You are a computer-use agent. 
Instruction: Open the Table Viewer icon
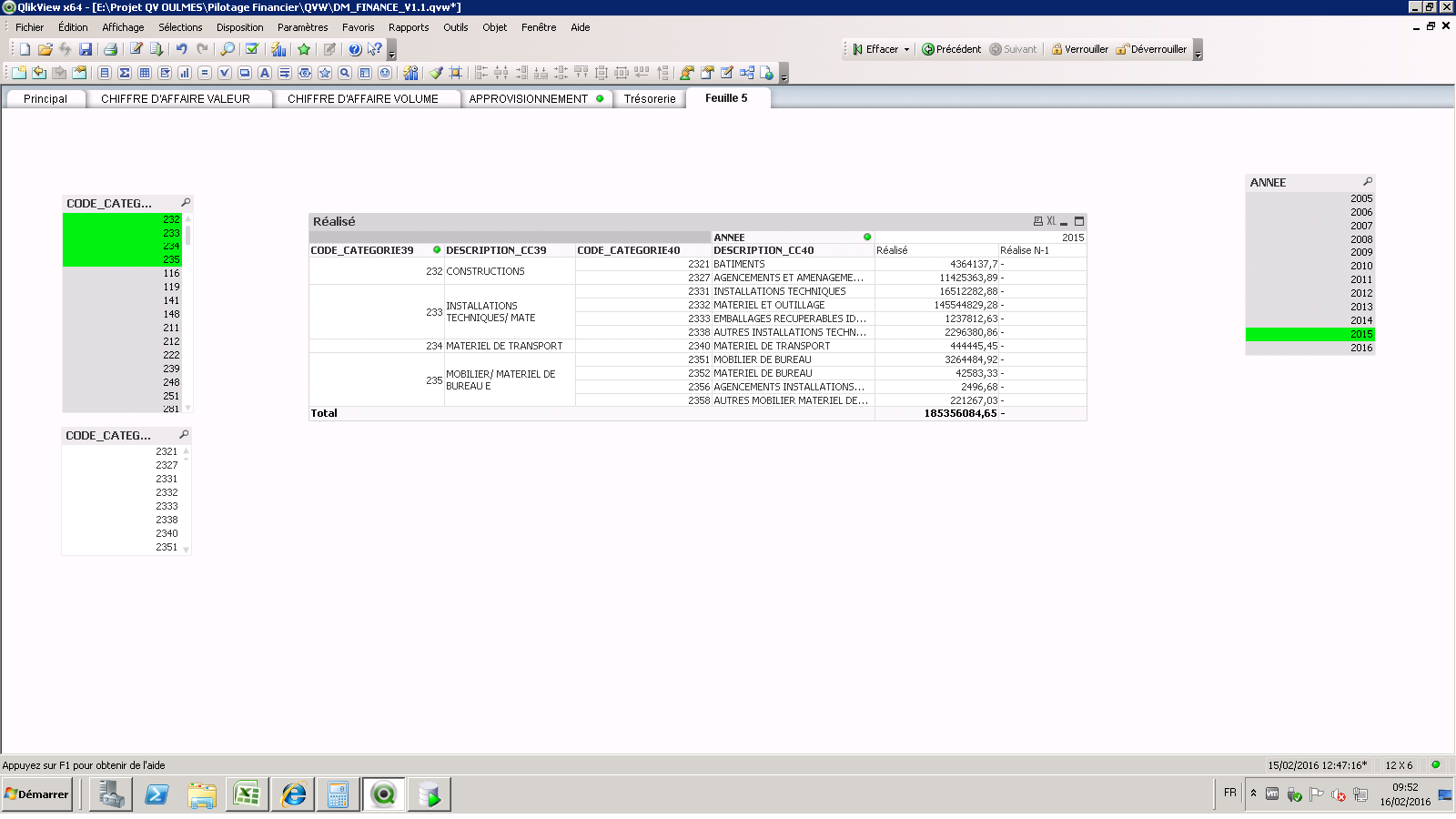pos(747,73)
